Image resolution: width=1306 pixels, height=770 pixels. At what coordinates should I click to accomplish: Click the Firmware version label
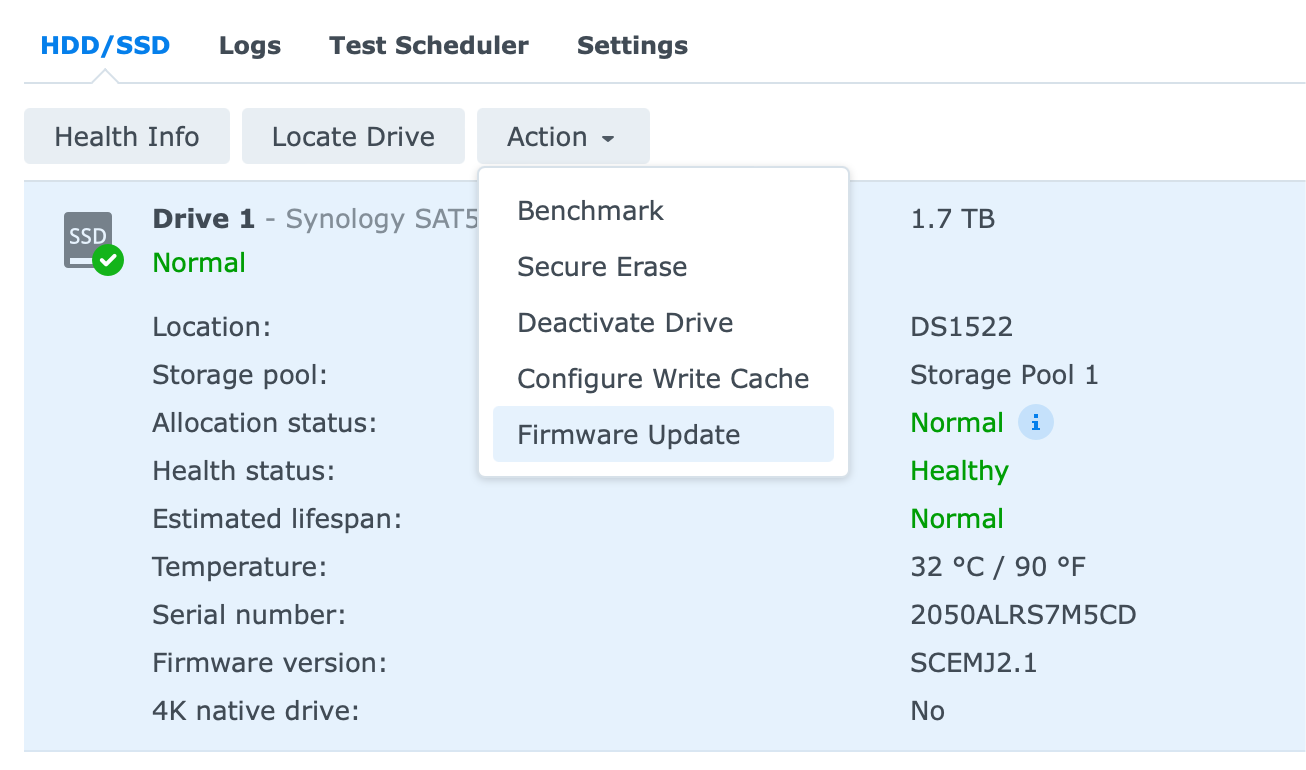(269, 663)
